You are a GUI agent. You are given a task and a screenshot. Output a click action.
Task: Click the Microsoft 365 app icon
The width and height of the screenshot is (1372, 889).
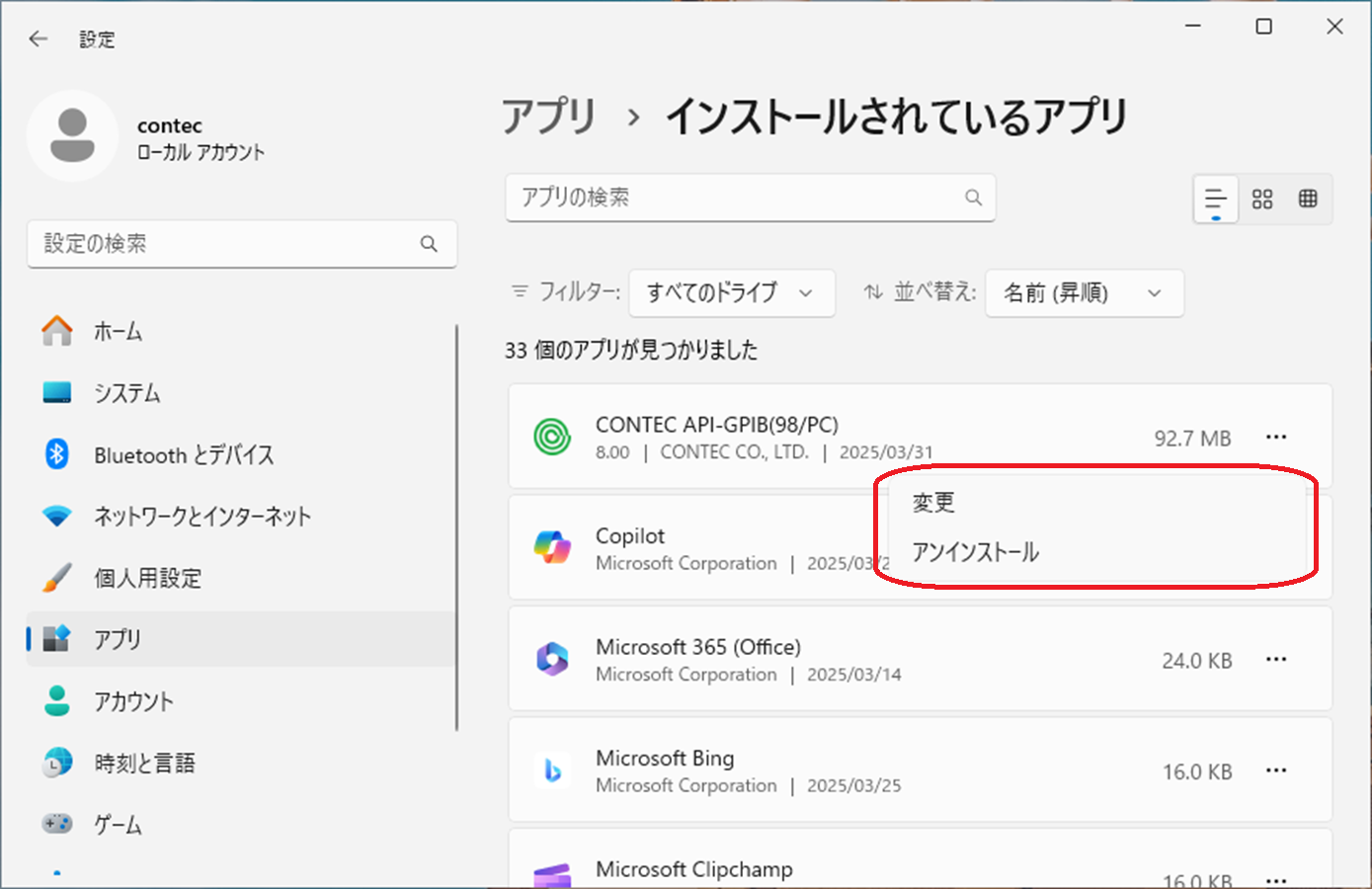(x=552, y=659)
